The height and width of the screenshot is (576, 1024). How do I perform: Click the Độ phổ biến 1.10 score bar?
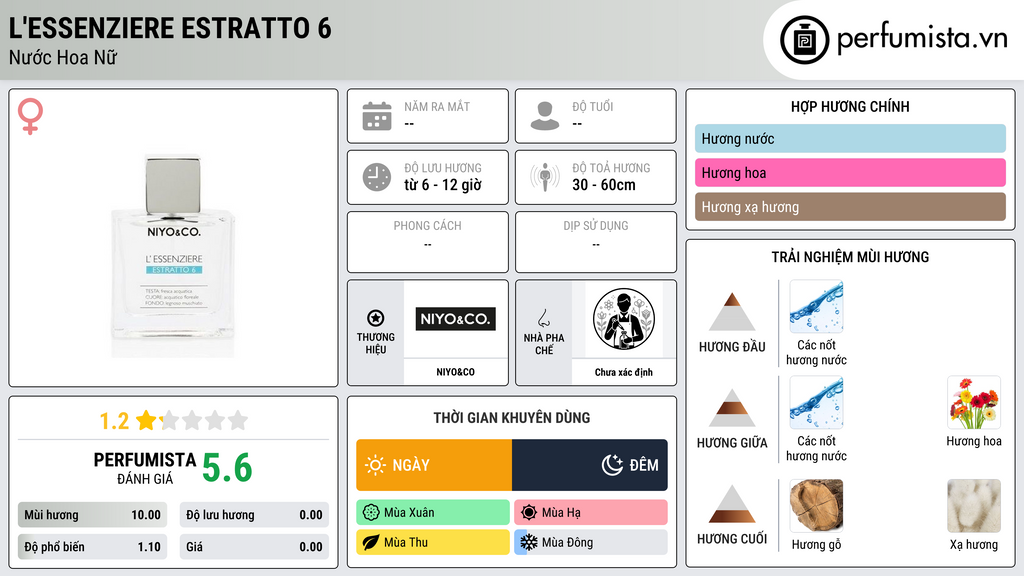[x=92, y=547]
